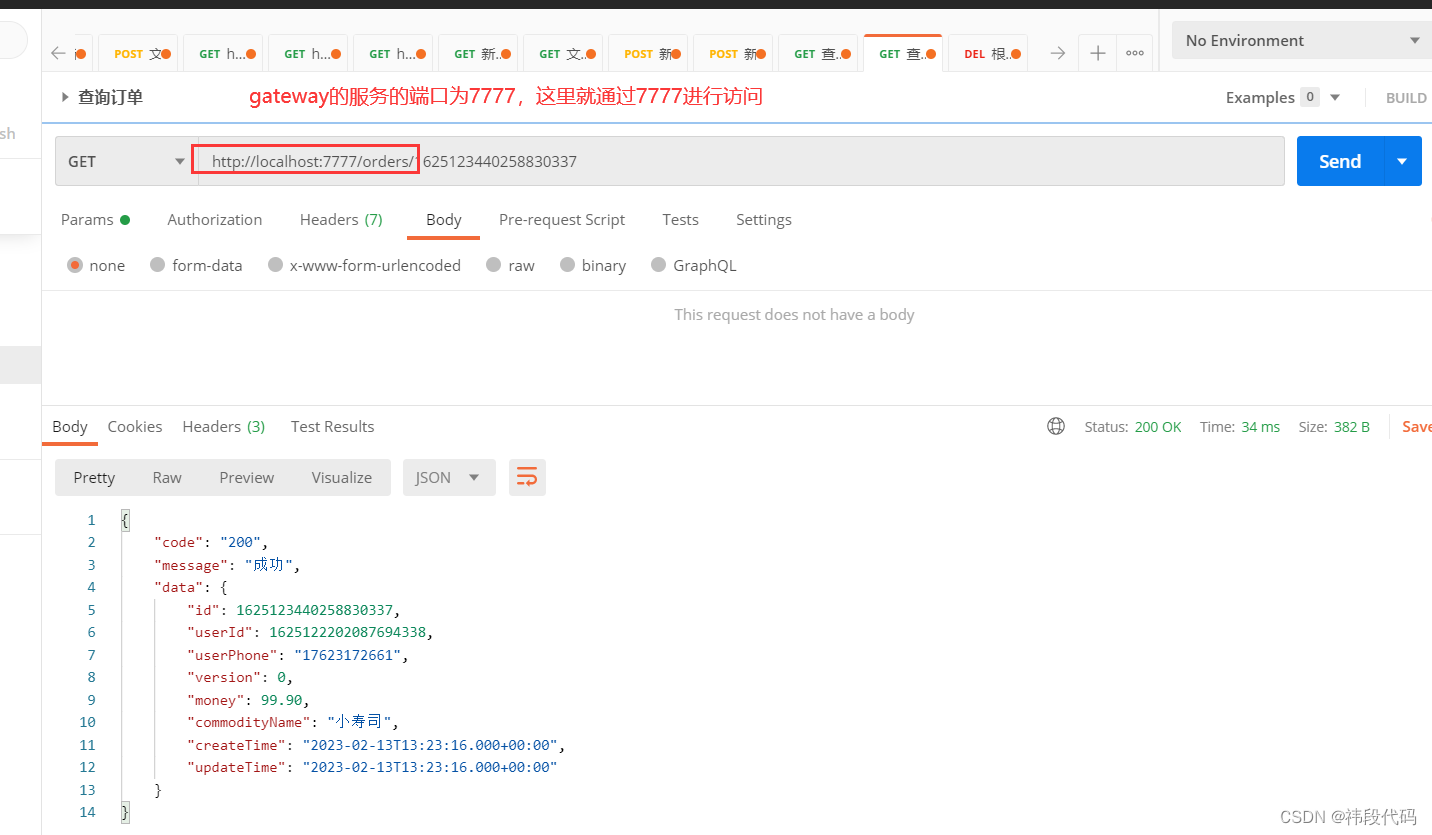The height and width of the screenshot is (835, 1432).
Task: Open the Test Results tab
Action: [332, 426]
